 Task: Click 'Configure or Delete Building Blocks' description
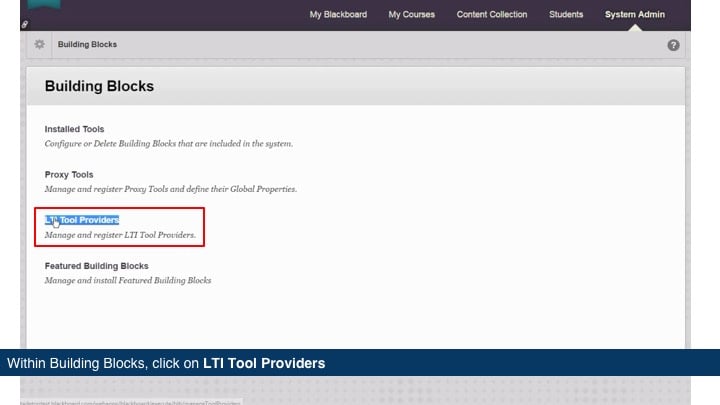169,144
